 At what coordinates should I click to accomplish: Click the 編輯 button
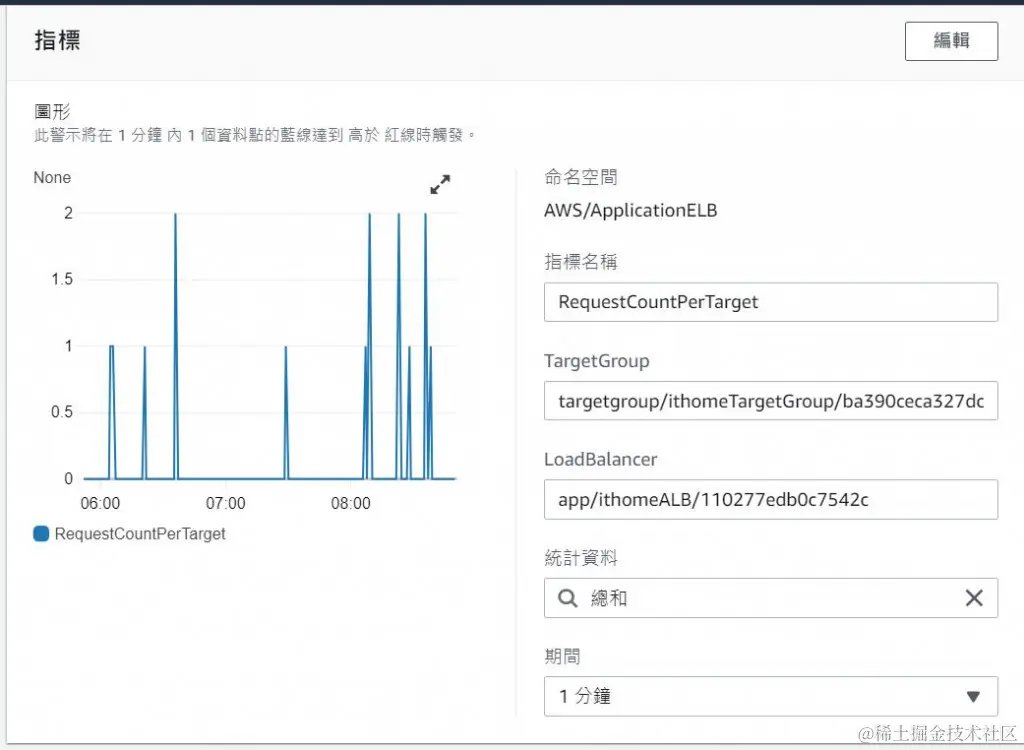coord(951,41)
